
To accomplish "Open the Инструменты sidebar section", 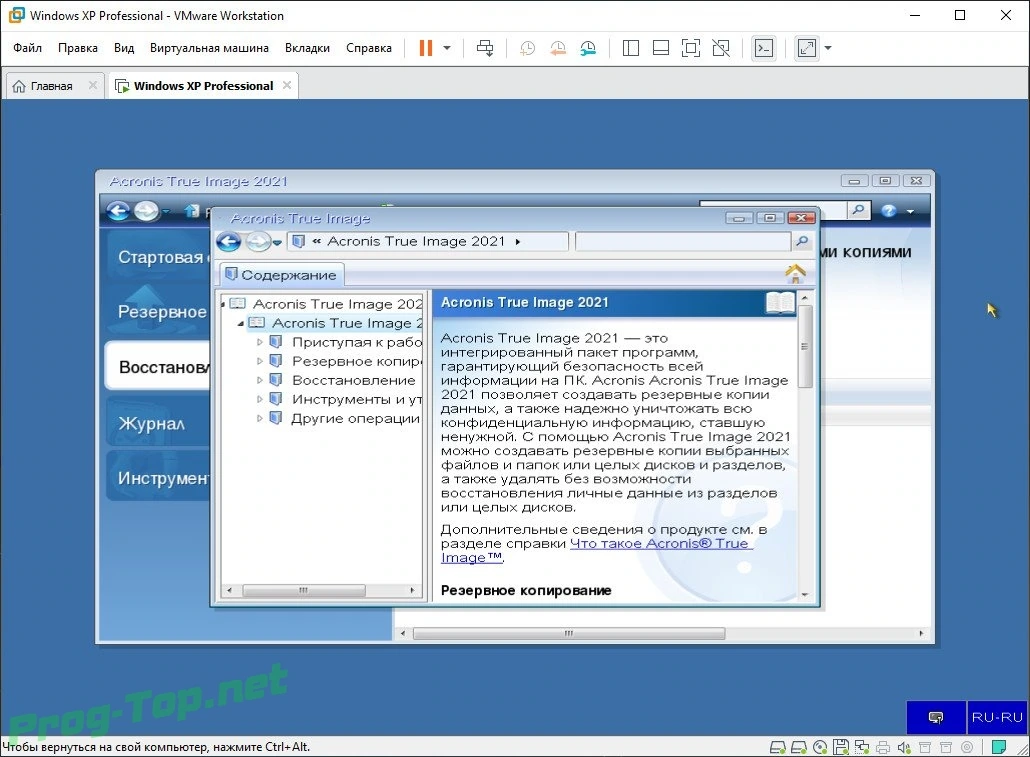I will [x=158, y=478].
